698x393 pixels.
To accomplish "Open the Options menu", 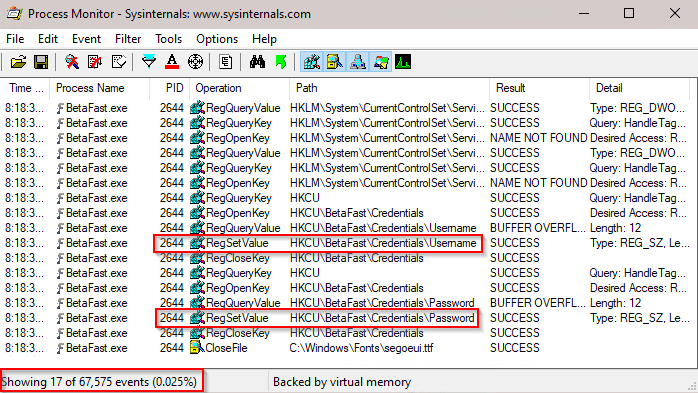I will (x=217, y=39).
